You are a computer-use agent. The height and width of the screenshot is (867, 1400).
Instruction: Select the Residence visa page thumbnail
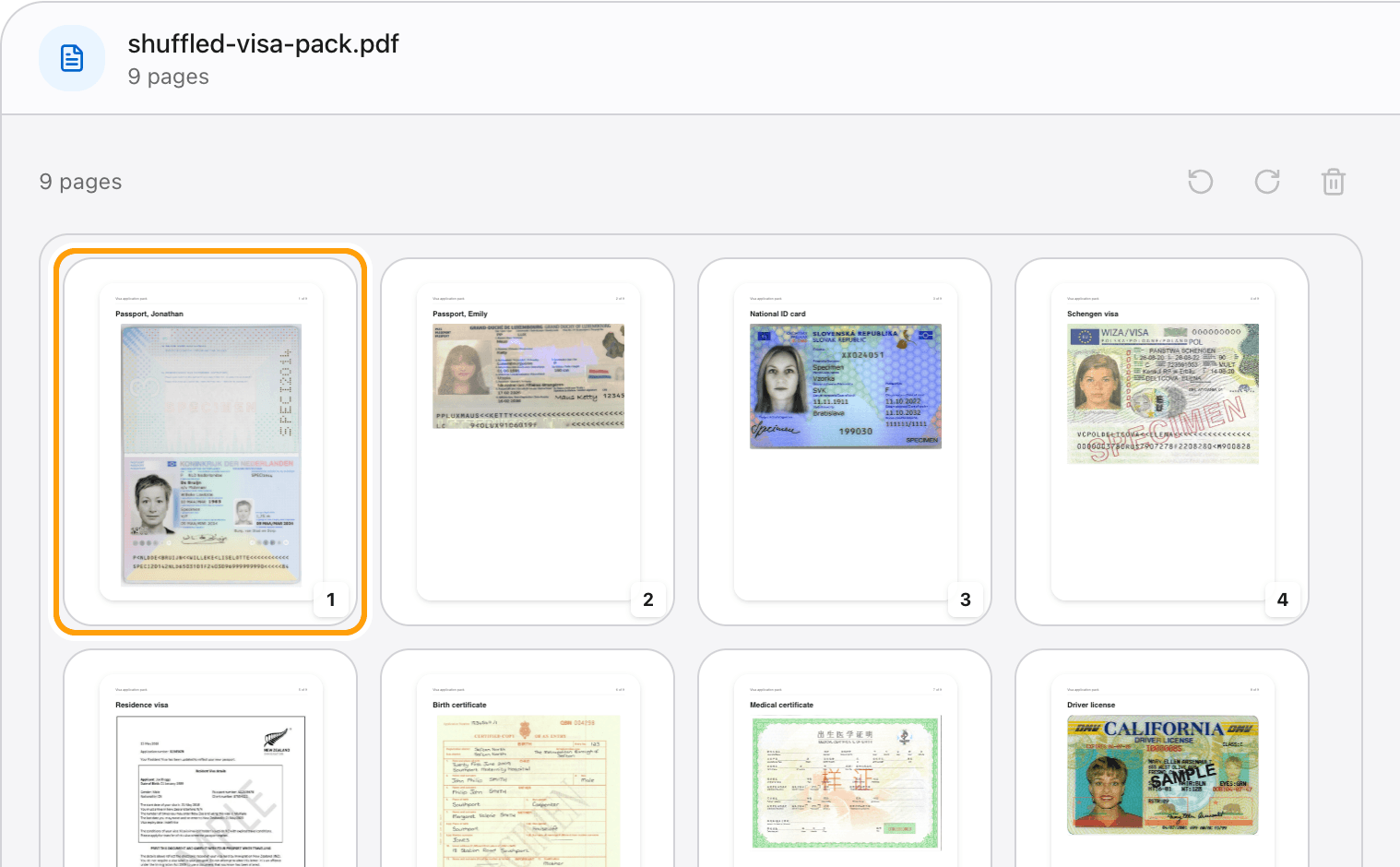click(210, 758)
